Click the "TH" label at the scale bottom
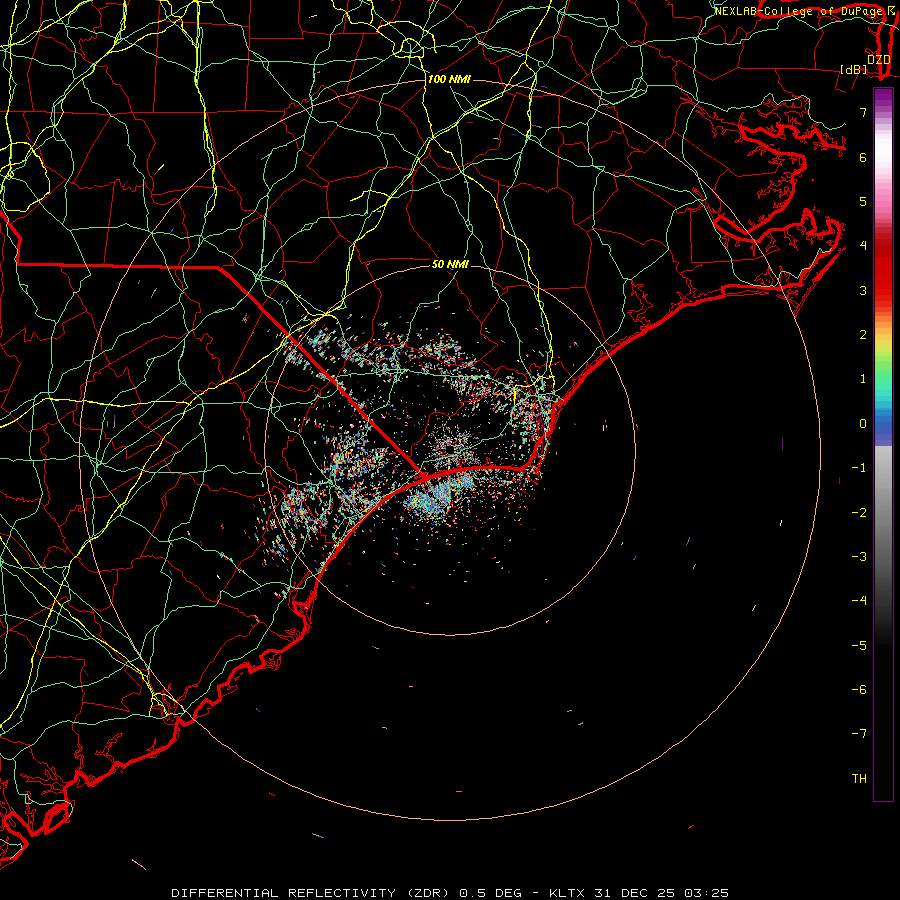 click(x=859, y=779)
